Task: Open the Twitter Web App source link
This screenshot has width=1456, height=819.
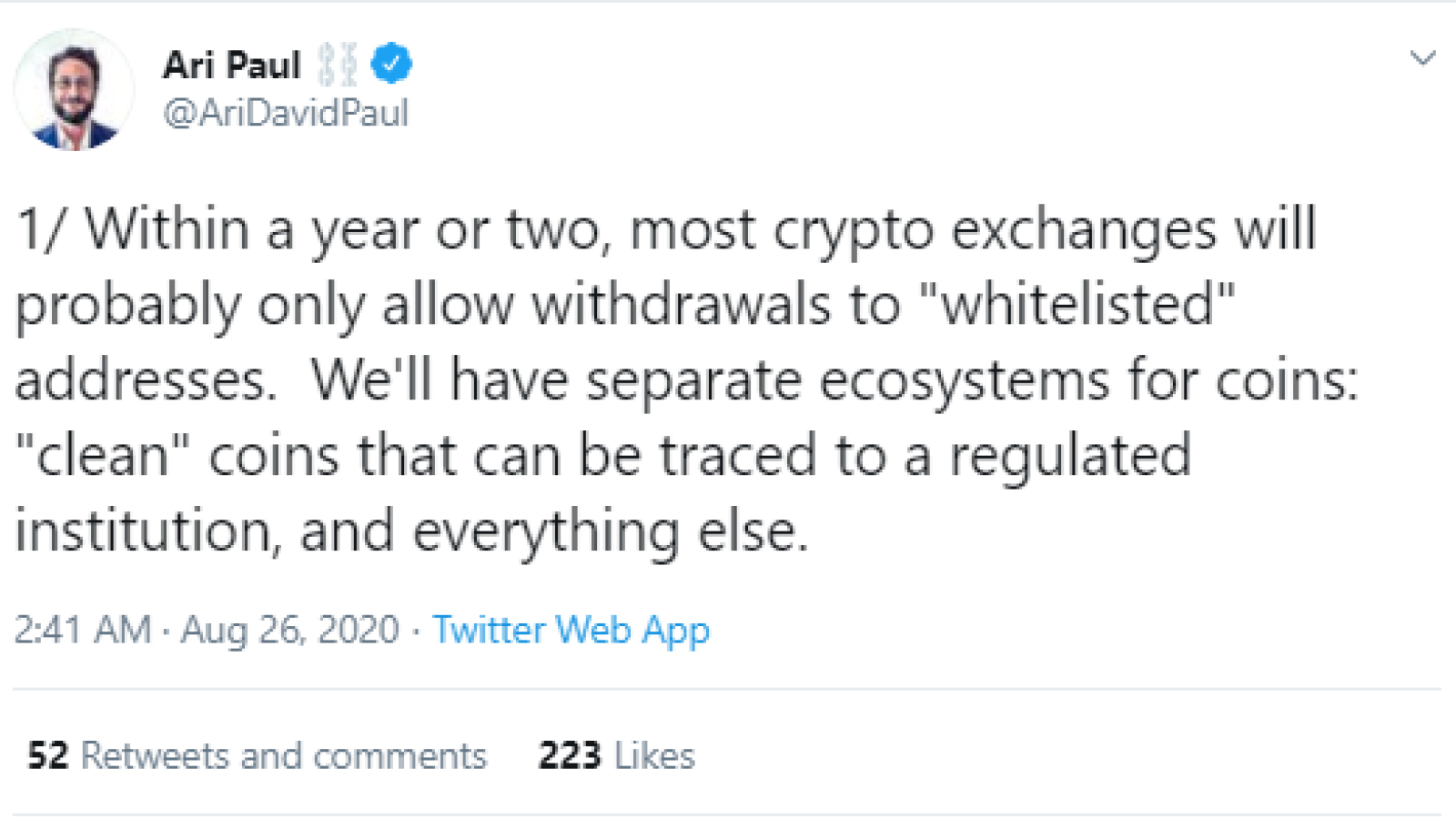Action: pyautogui.click(x=571, y=630)
